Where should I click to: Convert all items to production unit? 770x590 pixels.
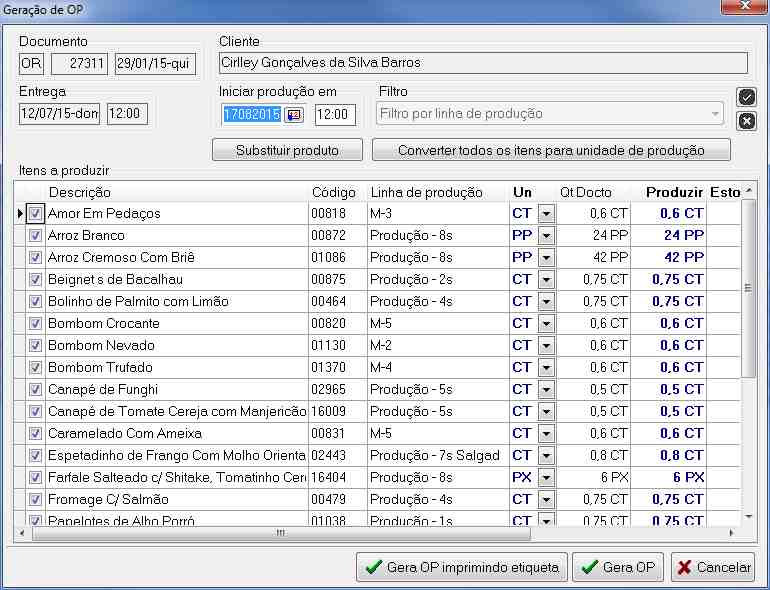pos(551,150)
